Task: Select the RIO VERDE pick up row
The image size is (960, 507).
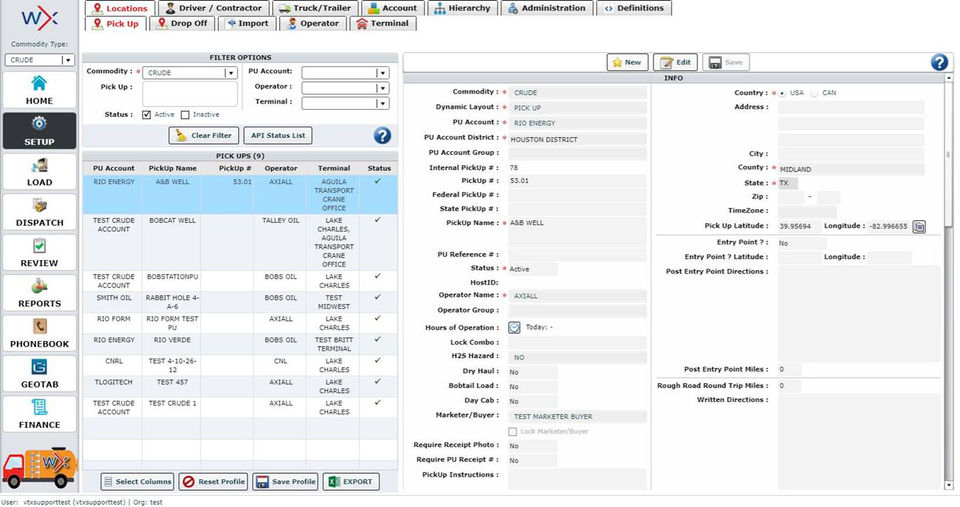Action: (x=240, y=344)
